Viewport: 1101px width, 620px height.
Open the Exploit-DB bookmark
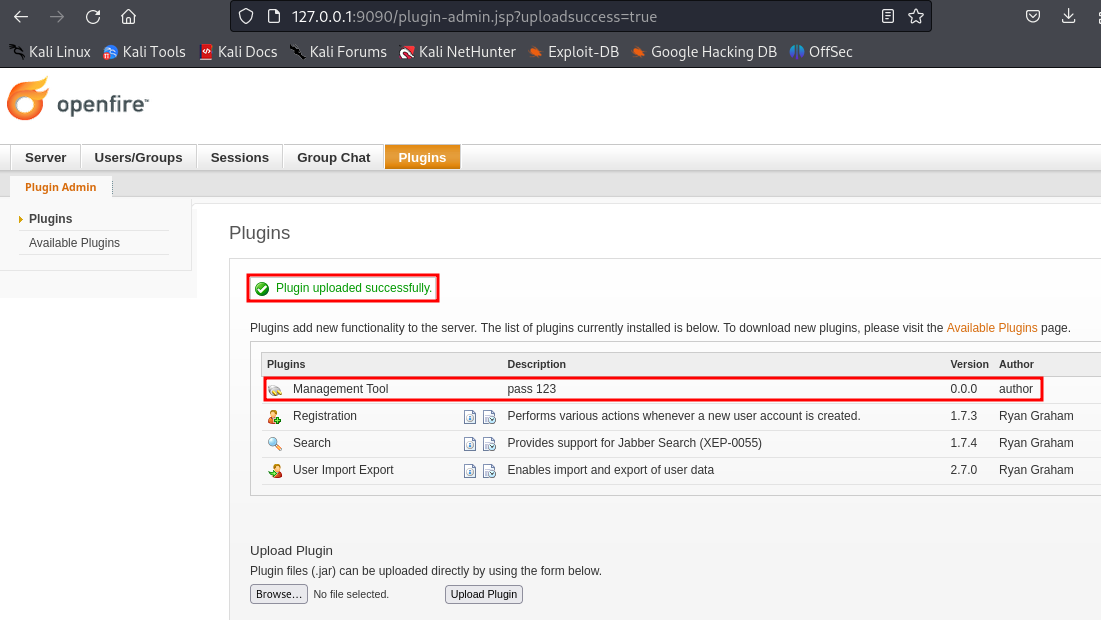(574, 52)
